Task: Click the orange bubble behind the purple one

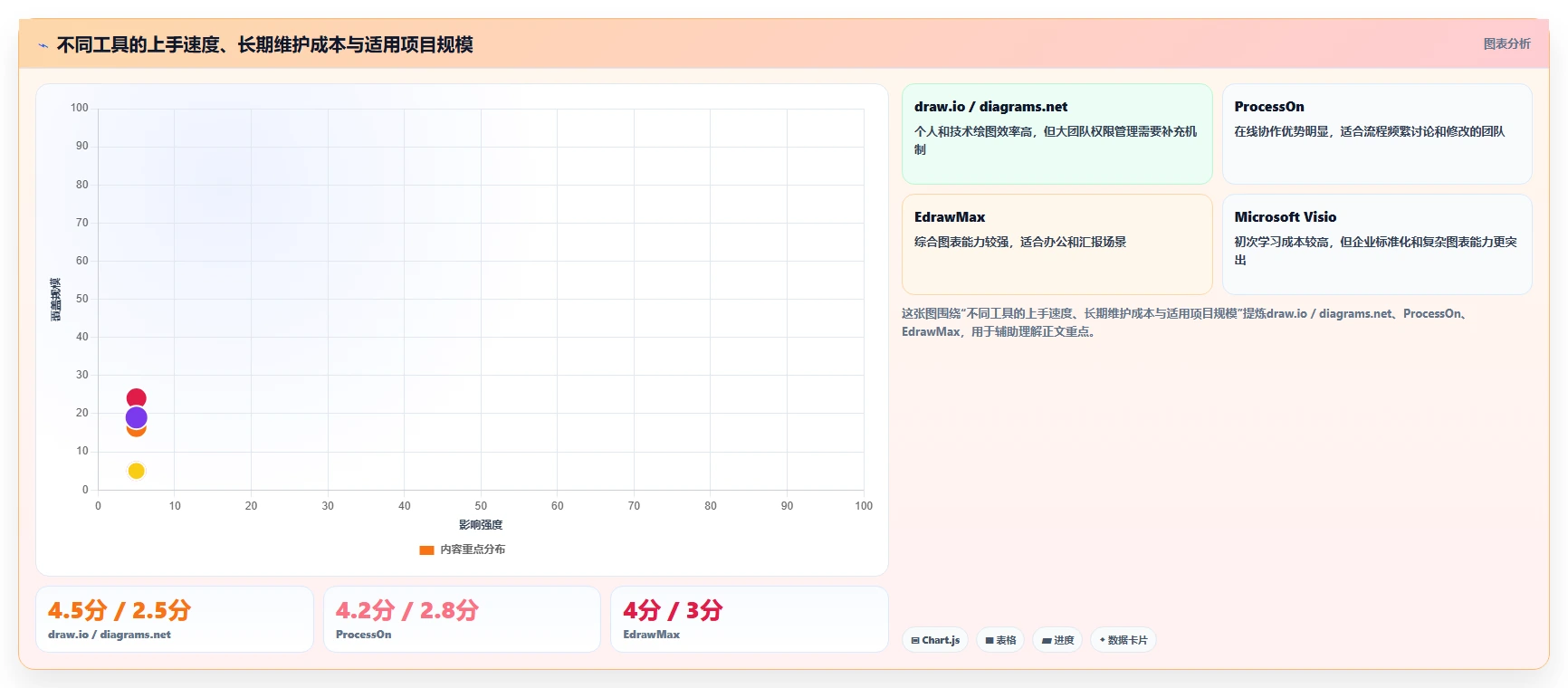Action: pyautogui.click(x=136, y=432)
